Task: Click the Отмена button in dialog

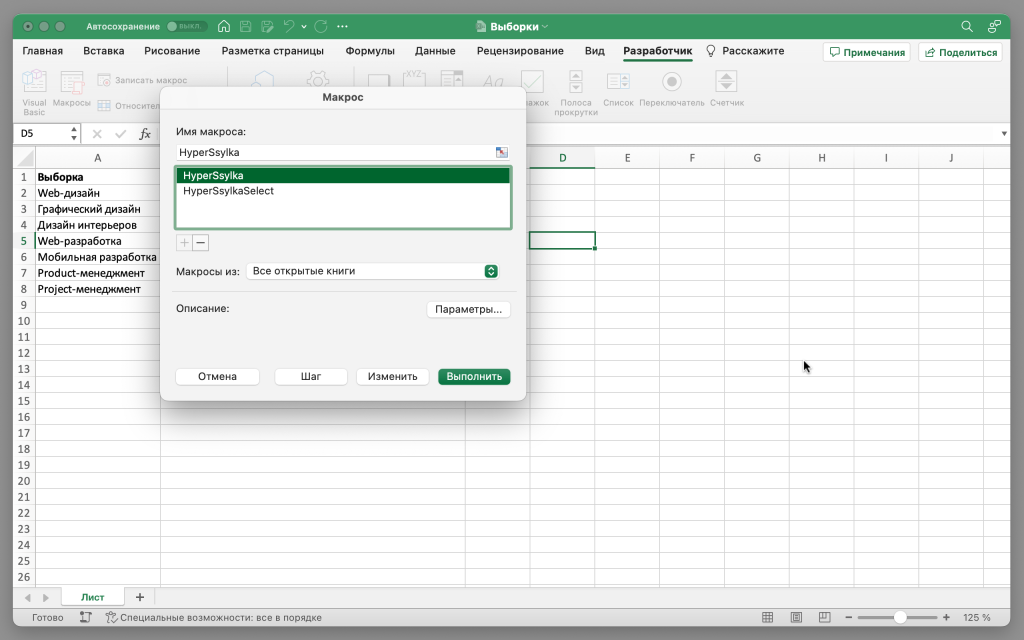Action: tap(217, 377)
